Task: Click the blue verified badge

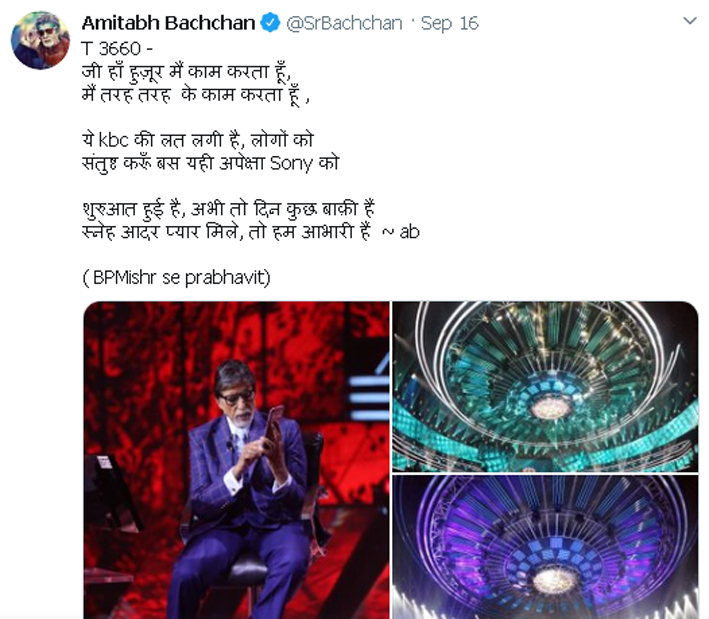Action: click(x=270, y=23)
